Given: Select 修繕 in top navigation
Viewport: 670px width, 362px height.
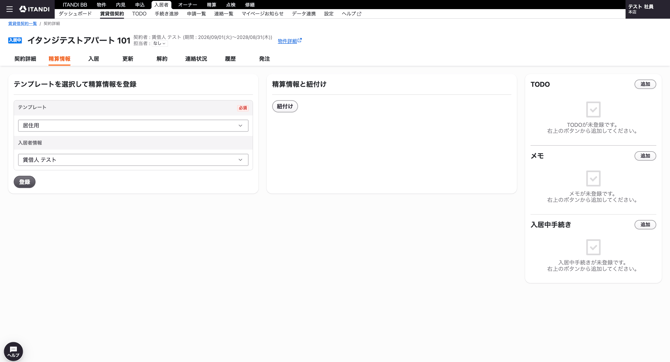Looking at the screenshot, I should [x=250, y=5].
